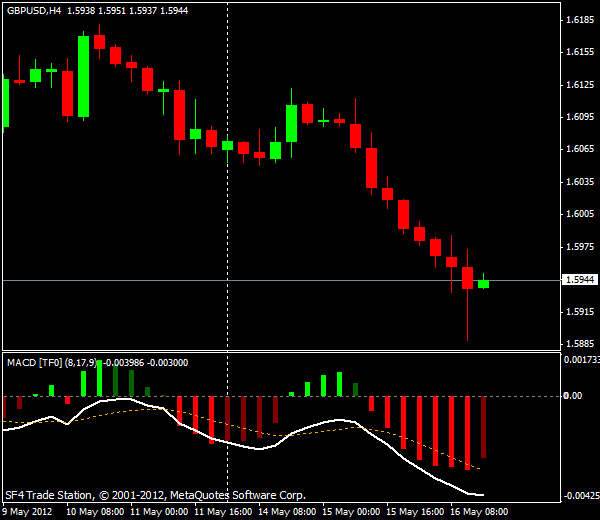Click the 11 May 16:00 time label
The height and width of the screenshot is (520, 600).
[x=223, y=512]
